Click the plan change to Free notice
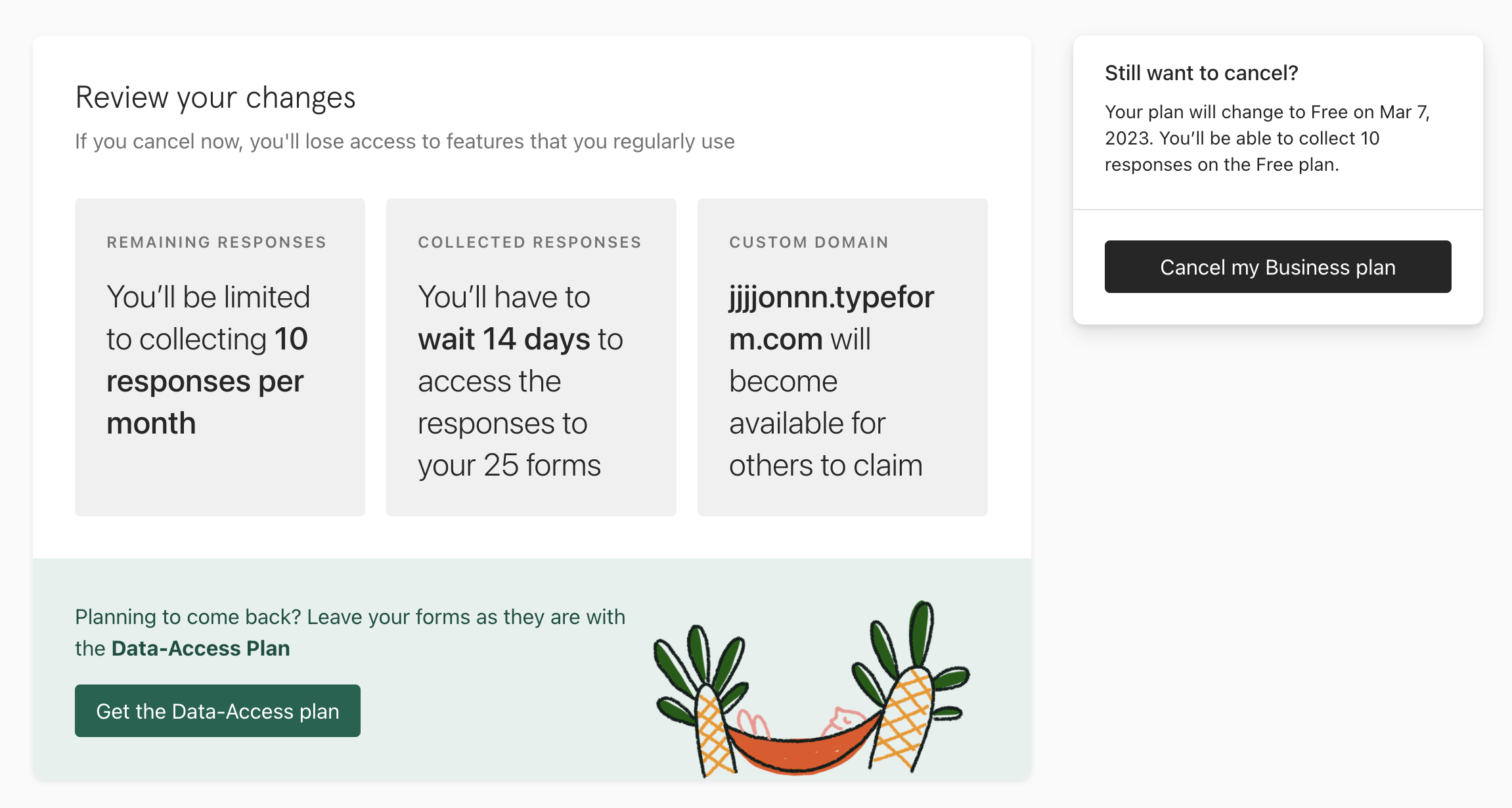Viewport: 1512px width, 808px height. 1268,138
